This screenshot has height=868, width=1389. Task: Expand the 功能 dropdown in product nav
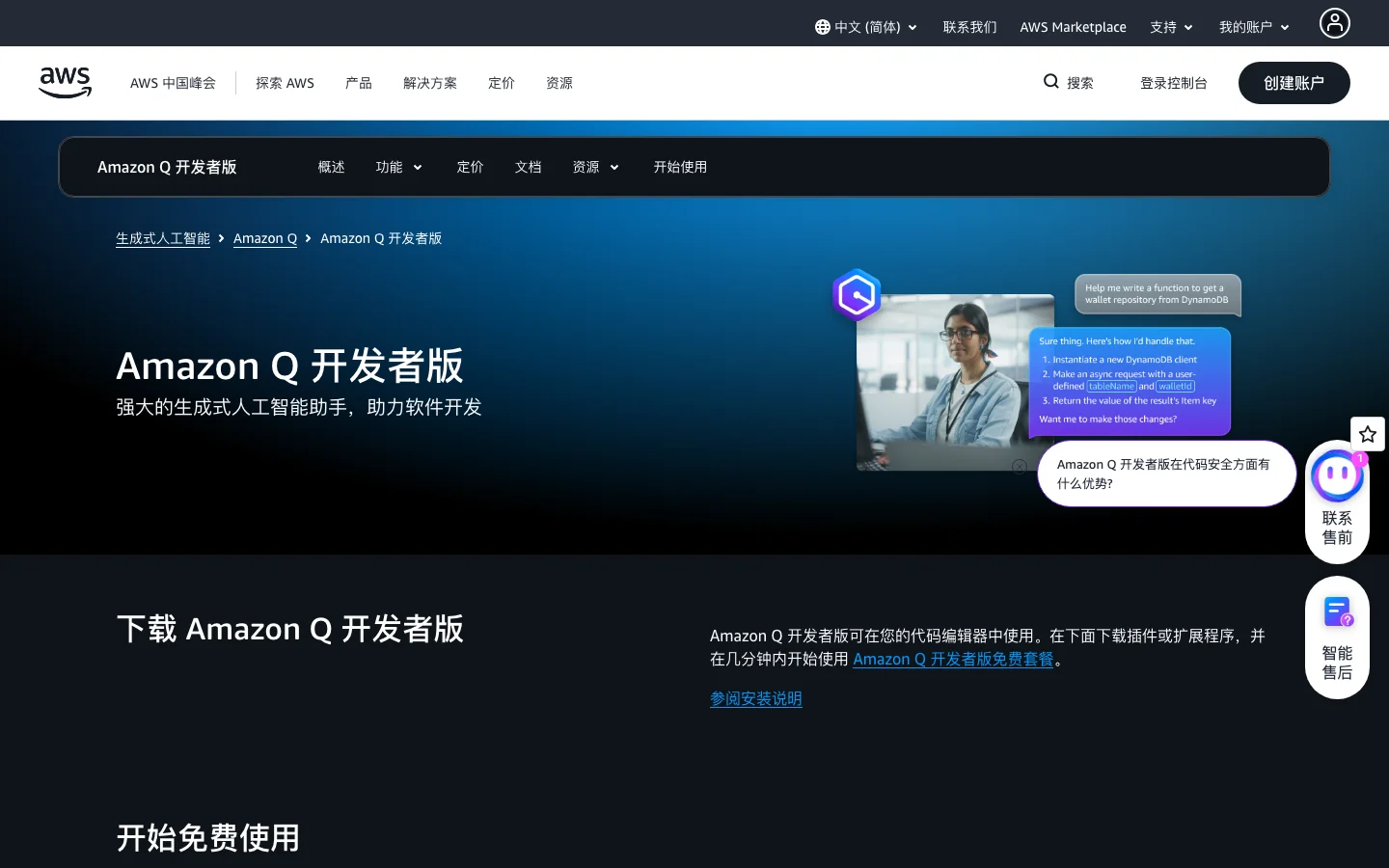point(399,167)
